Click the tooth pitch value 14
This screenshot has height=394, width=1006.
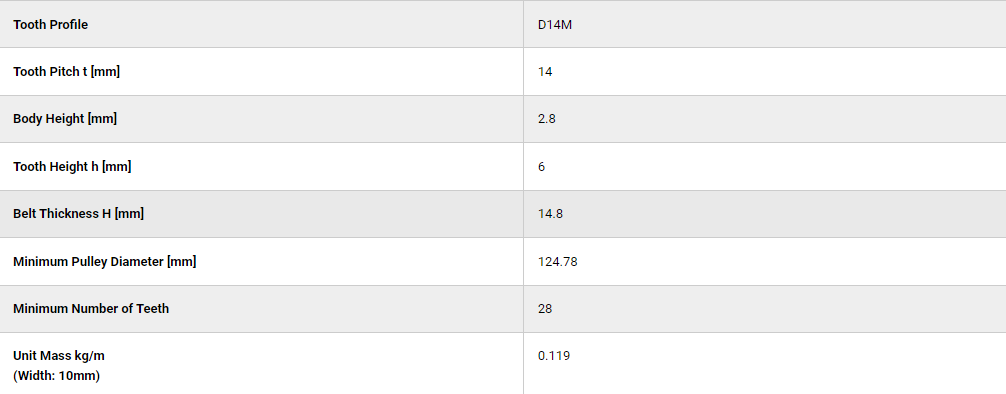click(x=545, y=72)
